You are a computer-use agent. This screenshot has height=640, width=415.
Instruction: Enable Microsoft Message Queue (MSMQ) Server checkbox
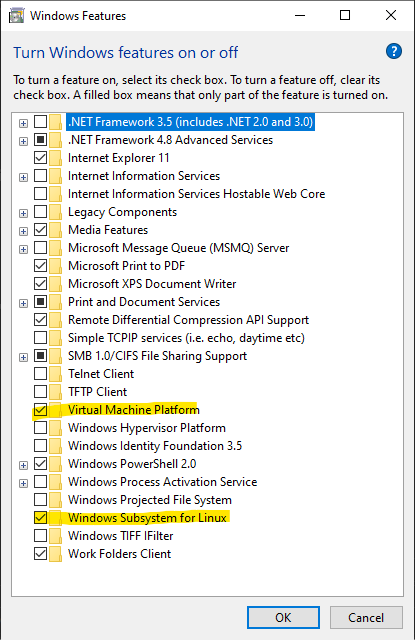pyautogui.click(x=40, y=248)
